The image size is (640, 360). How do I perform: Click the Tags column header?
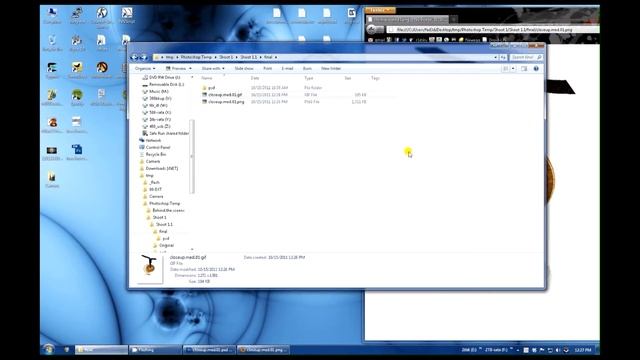point(375,78)
